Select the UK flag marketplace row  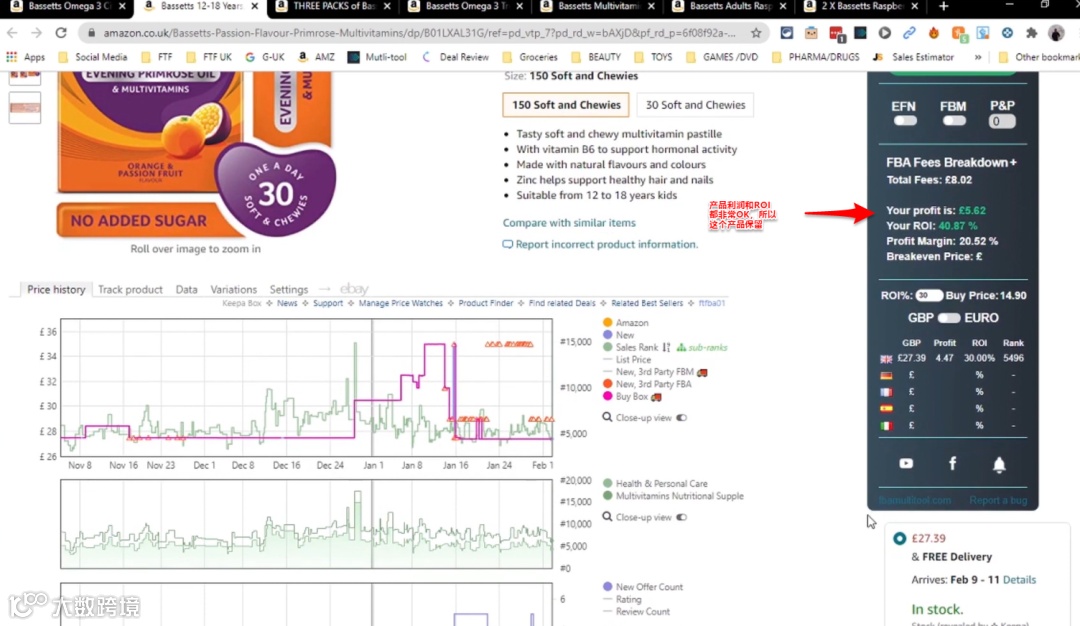click(x=953, y=358)
